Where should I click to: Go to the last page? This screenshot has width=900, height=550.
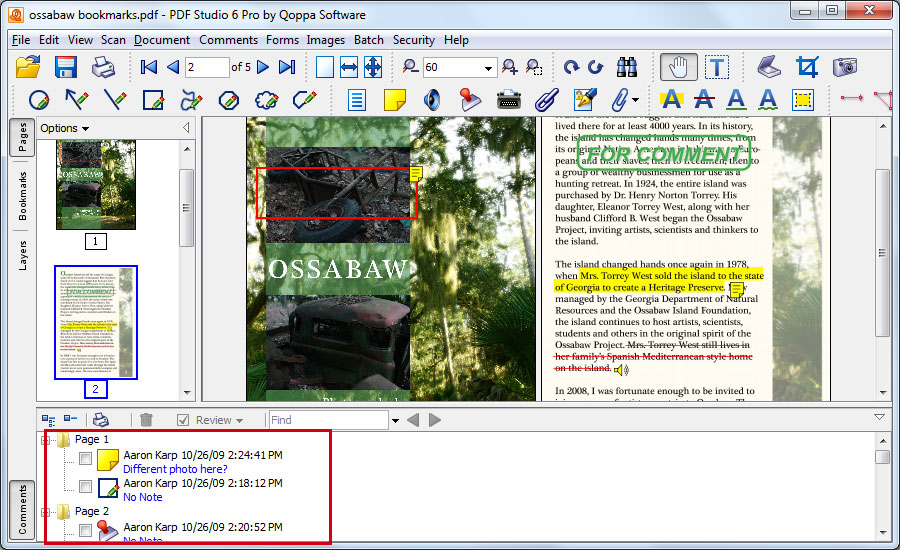pyautogui.click(x=287, y=67)
